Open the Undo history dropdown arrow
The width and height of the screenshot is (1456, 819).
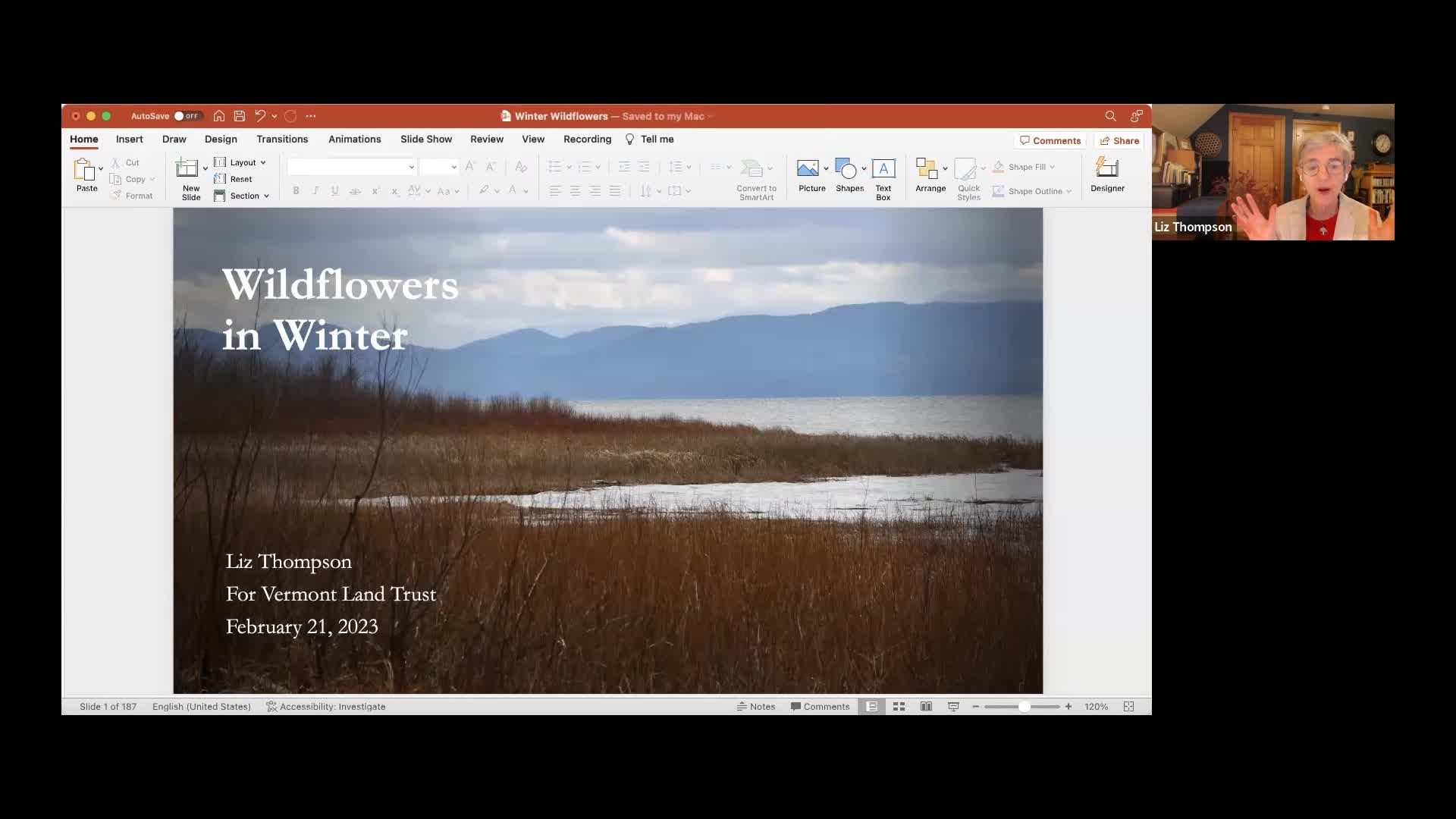tap(275, 116)
